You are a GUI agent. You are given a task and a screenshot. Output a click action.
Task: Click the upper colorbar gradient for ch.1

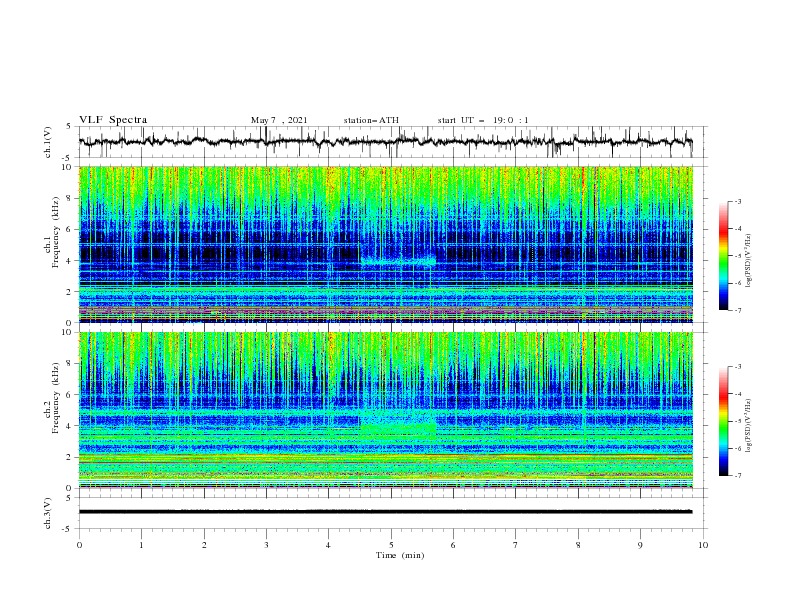point(723,256)
